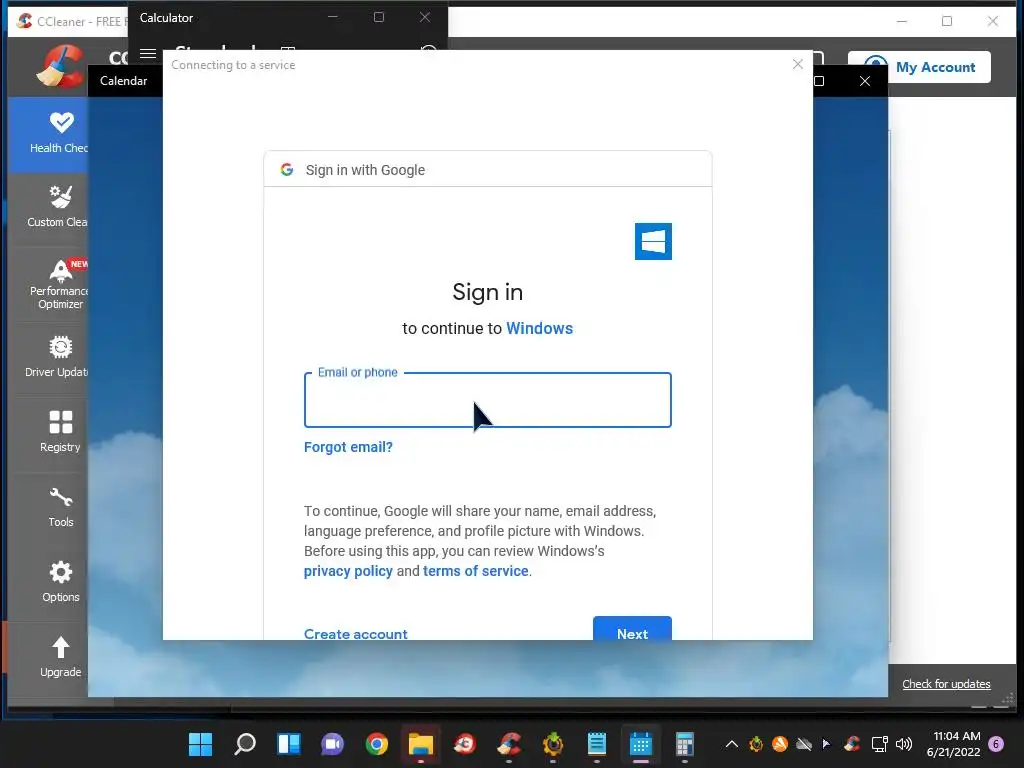
Task: Click the CCleaner logo in the header
Action: [60, 66]
